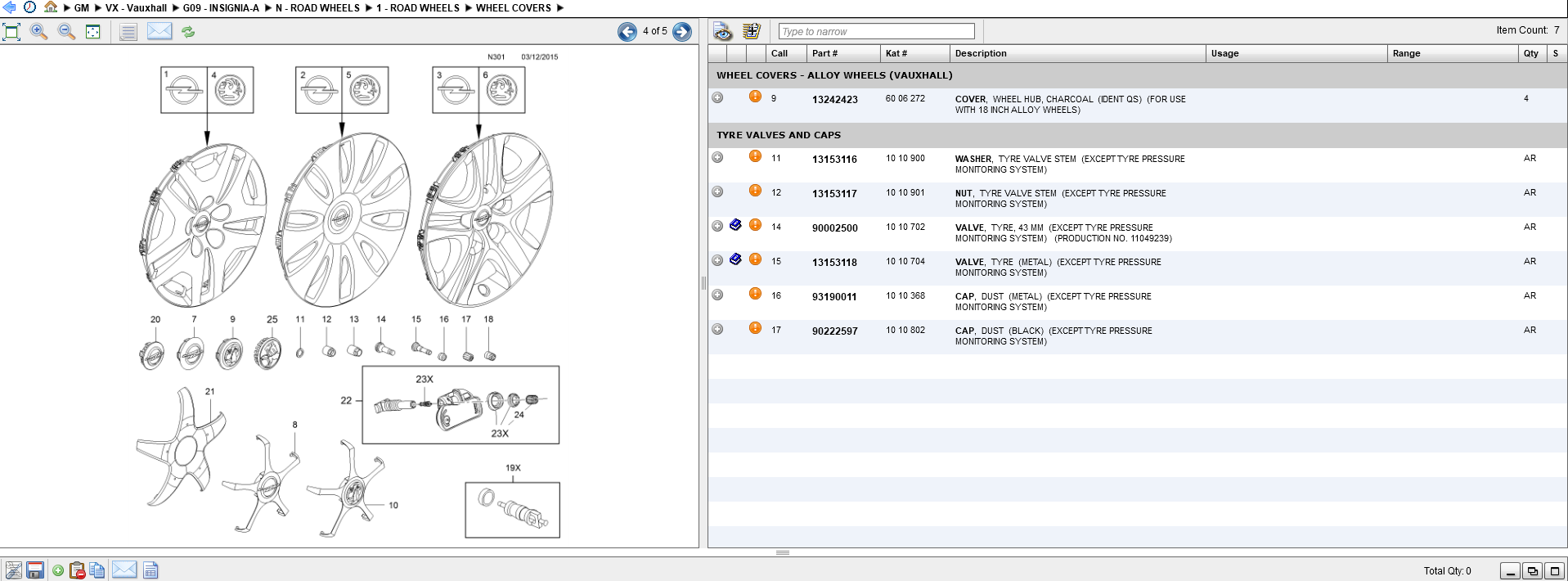The width and height of the screenshot is (1568, 581).
Task: Click the save floppy disk icon at bottom
Action: click(35, 570)
